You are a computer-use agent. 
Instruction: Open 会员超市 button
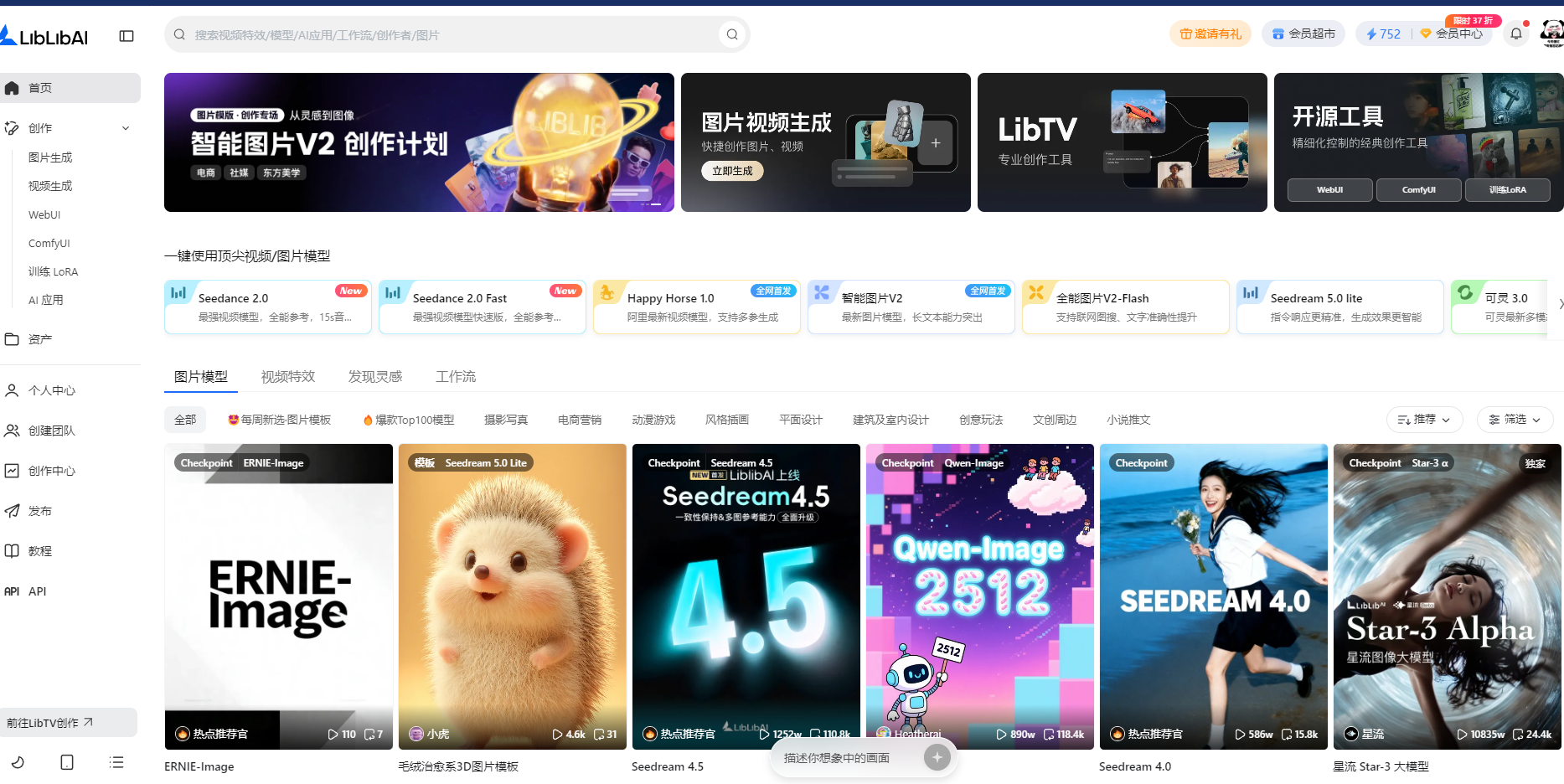[x=1303, y=34]
